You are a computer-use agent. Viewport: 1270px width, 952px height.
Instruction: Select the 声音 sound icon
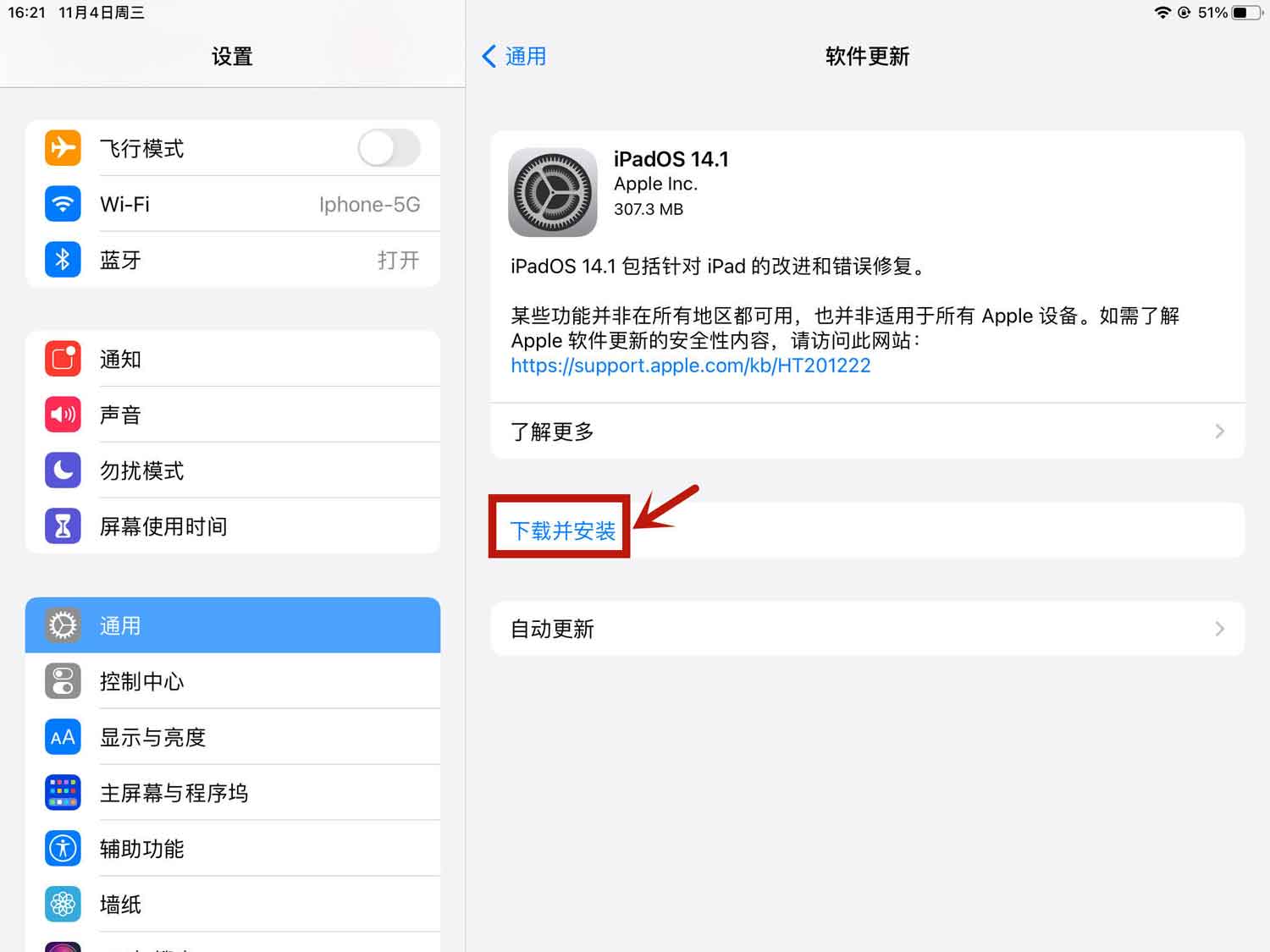[63, 415]
